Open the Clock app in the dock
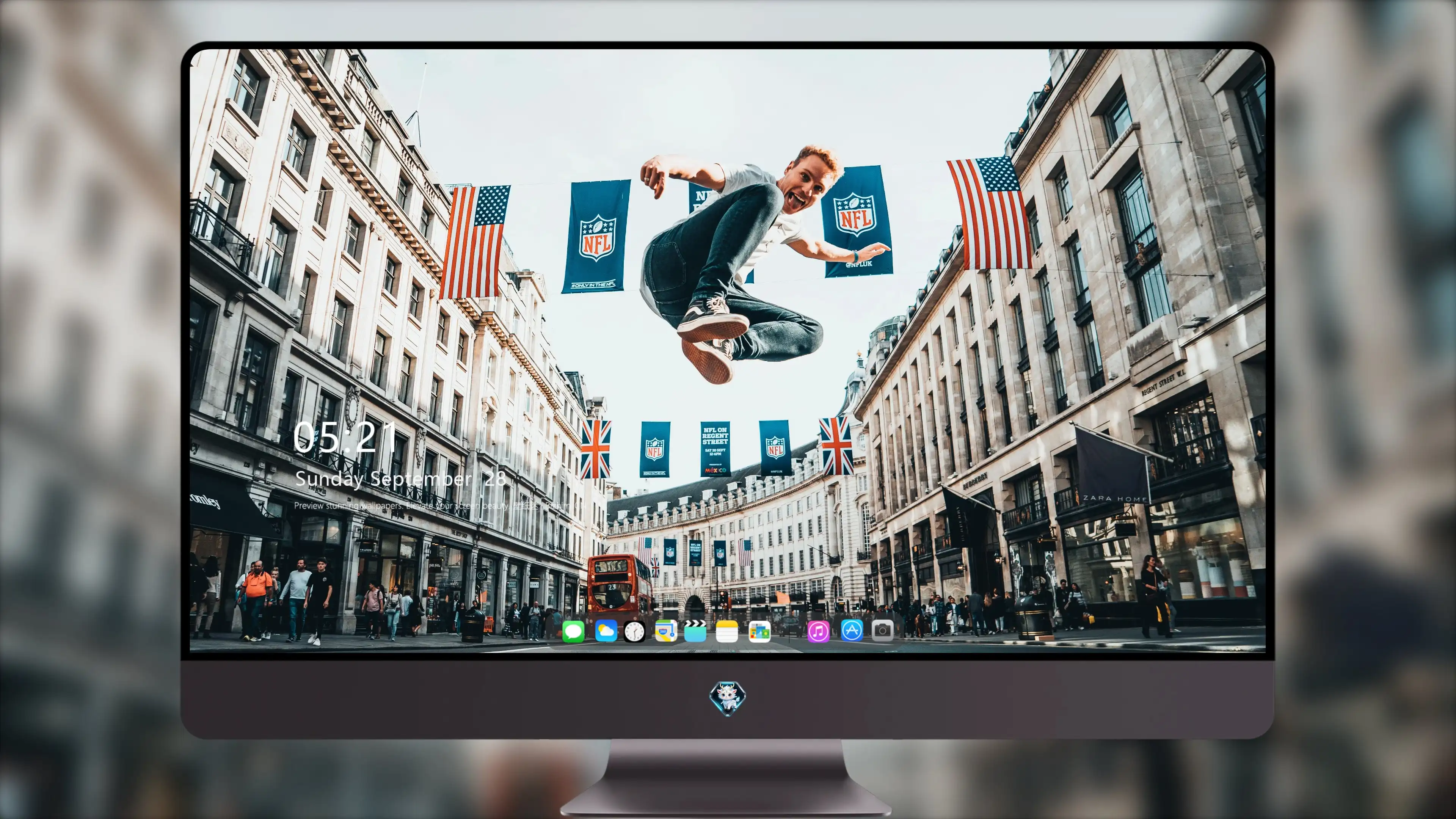 pos(634,631)
